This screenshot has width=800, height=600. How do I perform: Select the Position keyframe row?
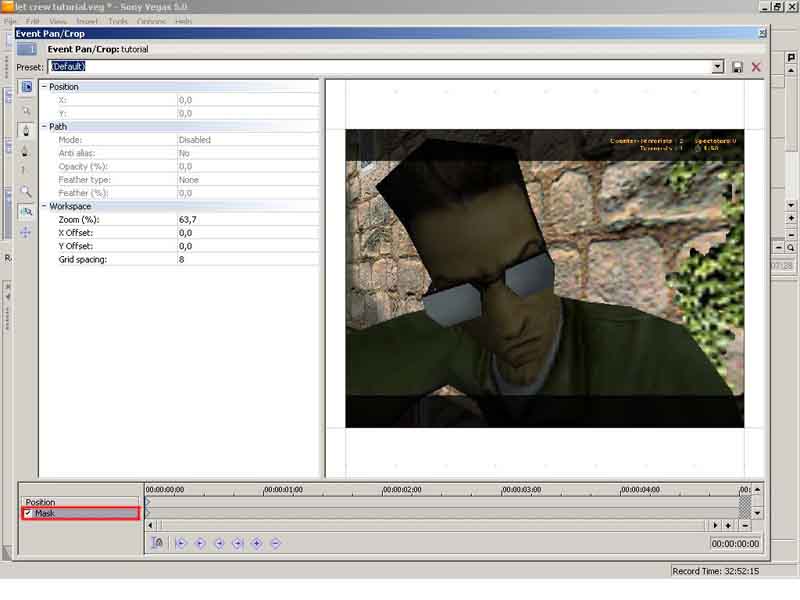[80, 502]
